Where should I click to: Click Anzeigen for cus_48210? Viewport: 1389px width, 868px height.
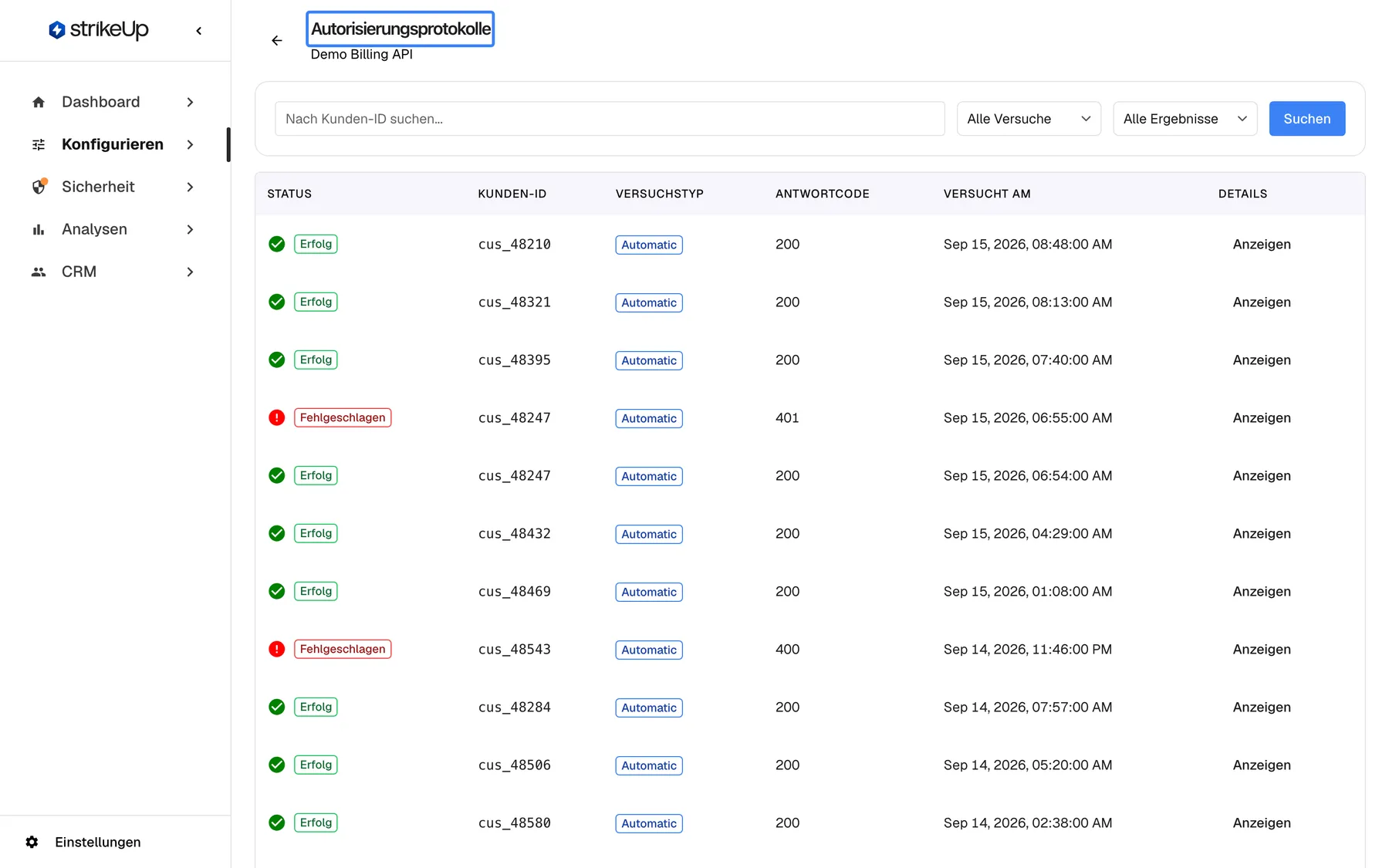(x=1261, y=244)
